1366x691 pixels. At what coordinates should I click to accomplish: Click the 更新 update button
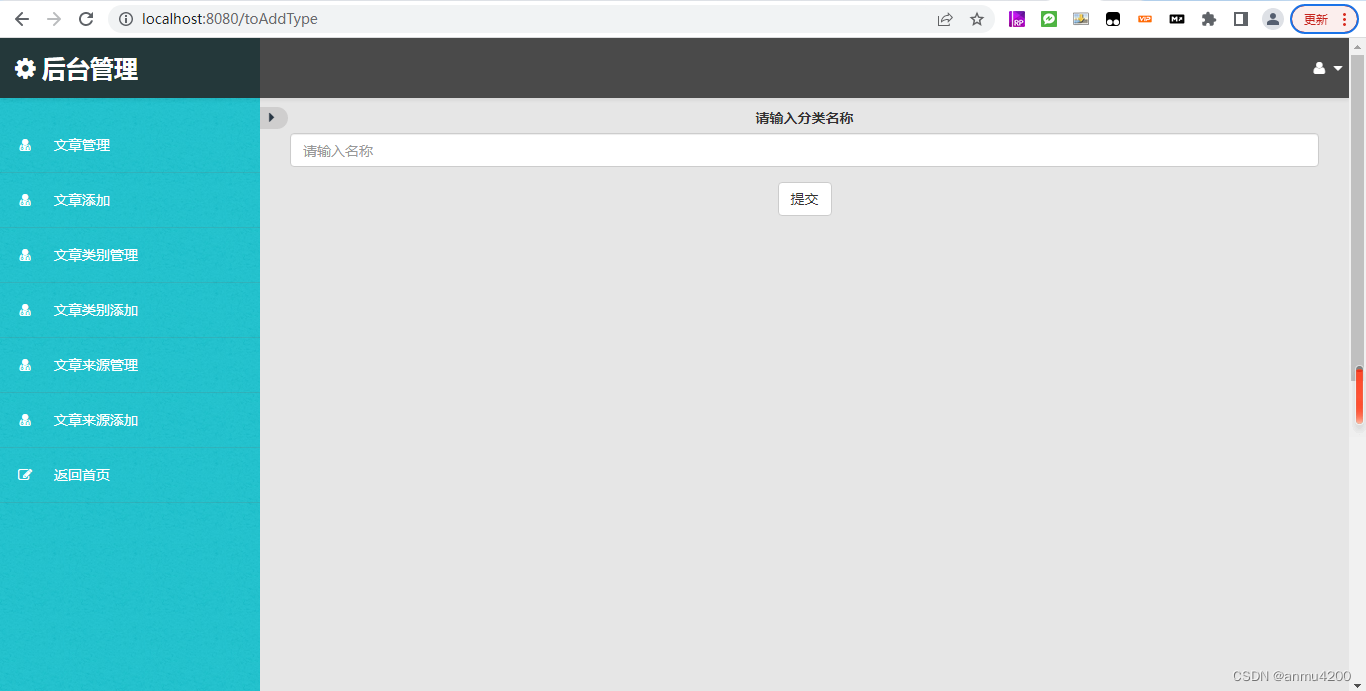pos(1324,19)
